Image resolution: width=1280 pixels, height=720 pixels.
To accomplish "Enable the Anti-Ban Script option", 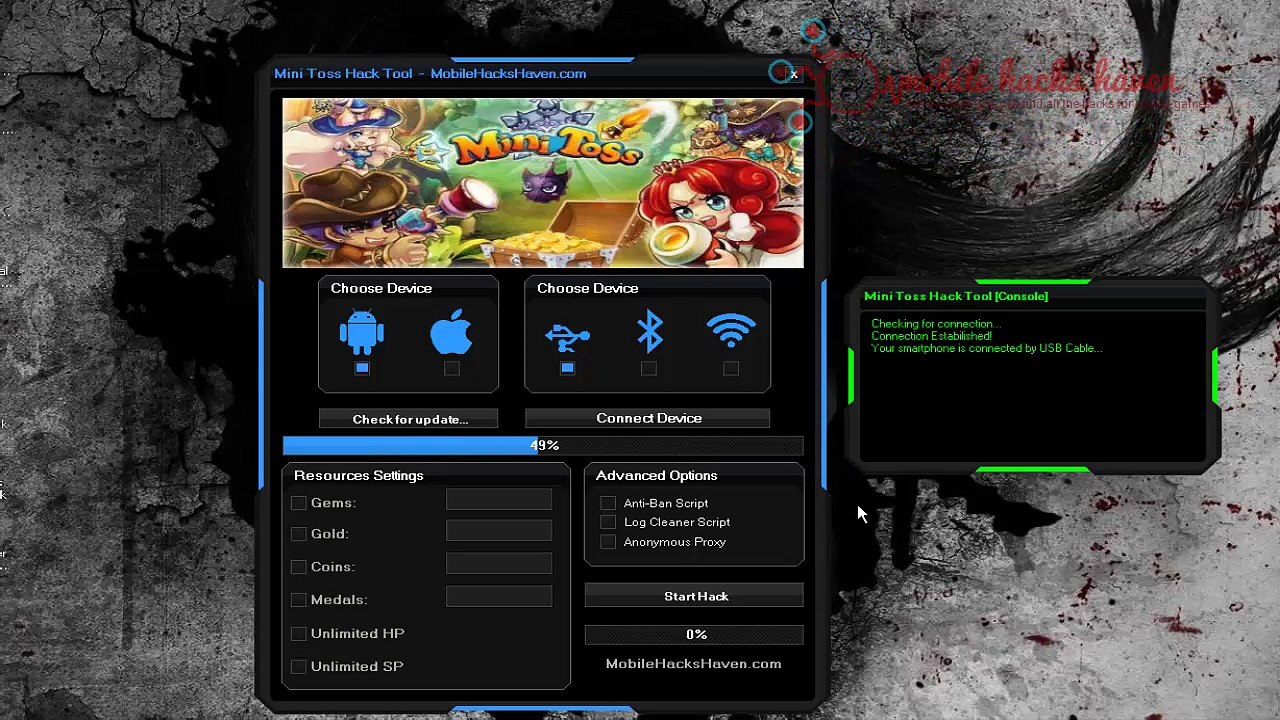I will point(608,503).
